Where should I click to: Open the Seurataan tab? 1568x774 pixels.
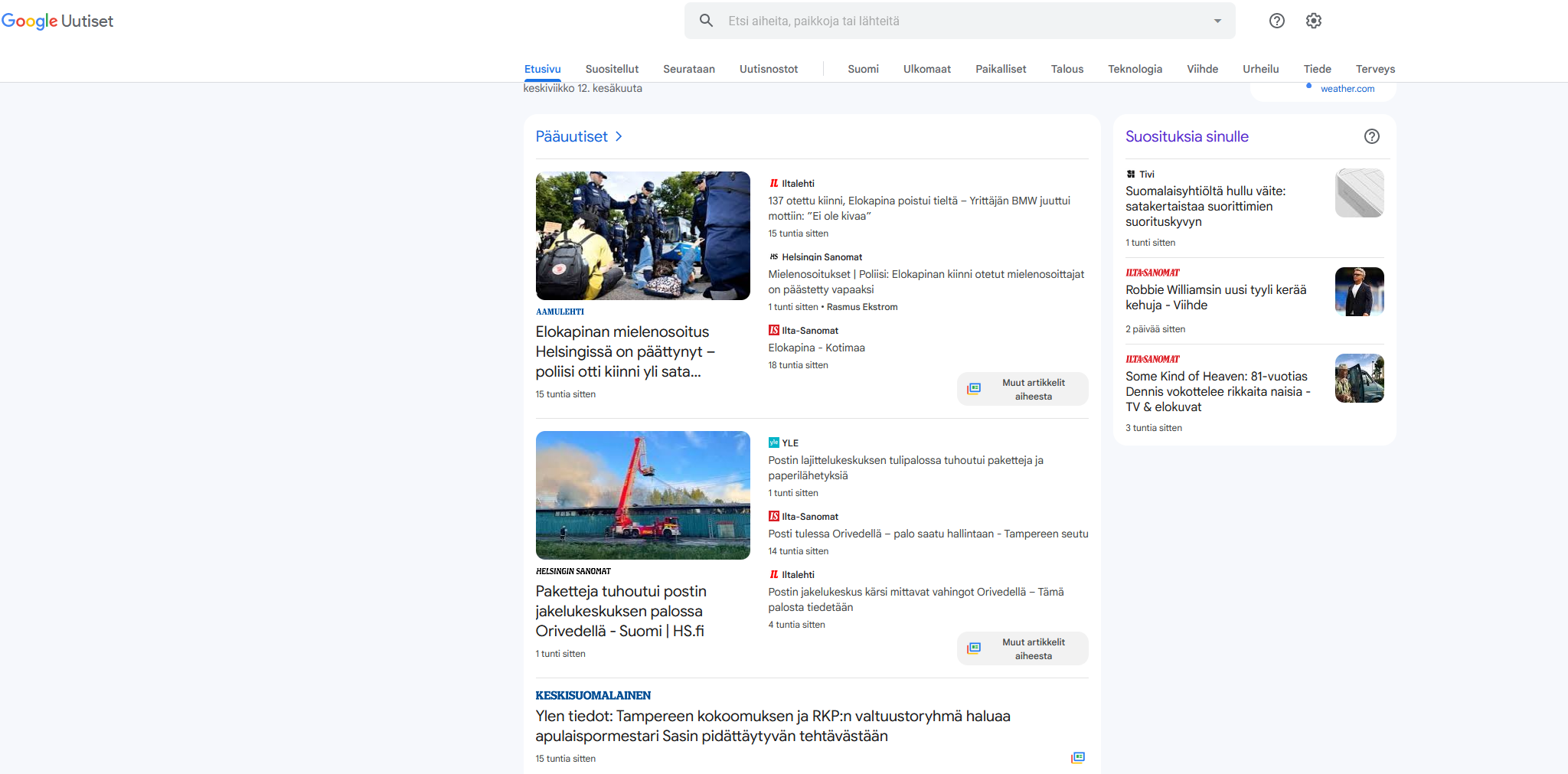(x=689, y=69)
